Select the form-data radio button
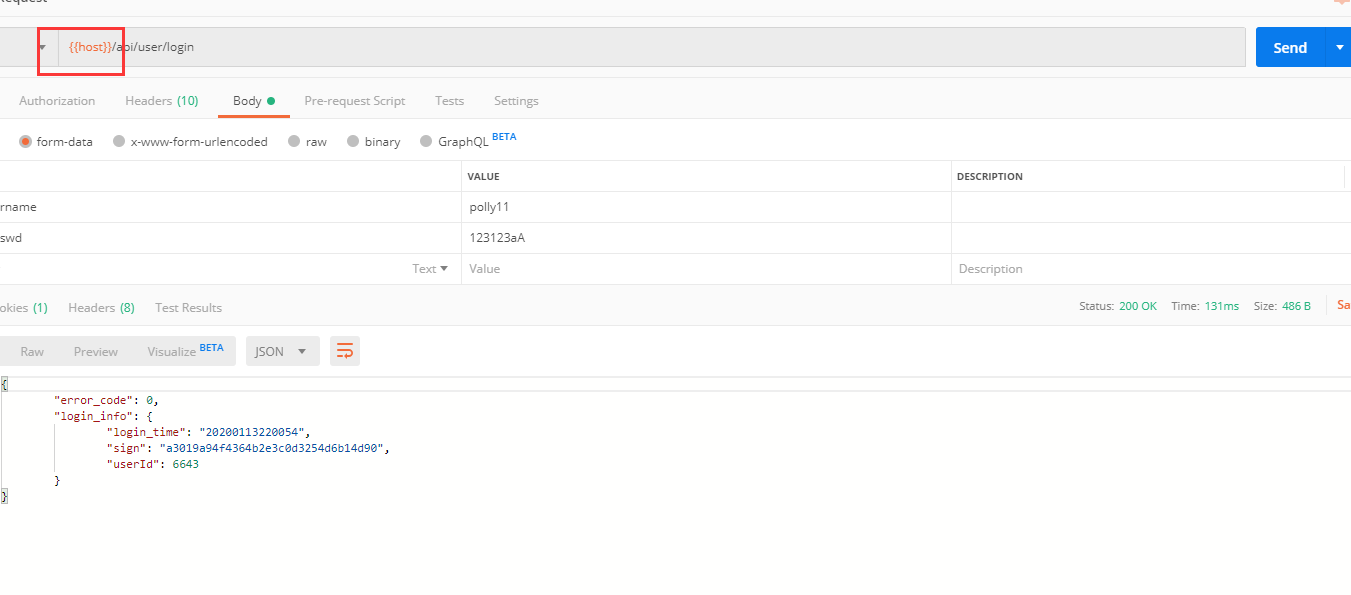Image resolution: width=1351 pixels, height=595 pixels. pos(26,142)
